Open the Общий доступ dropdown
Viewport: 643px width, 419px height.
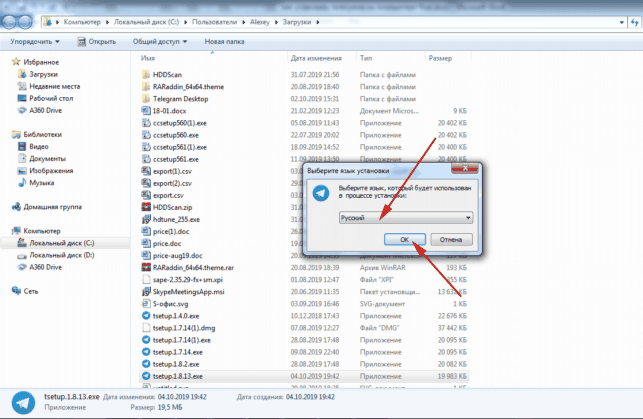click(x=160, y=41)
